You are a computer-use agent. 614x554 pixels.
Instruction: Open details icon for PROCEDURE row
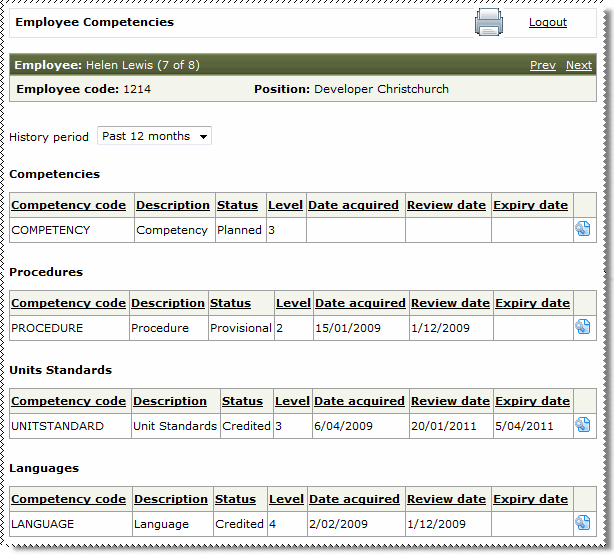pos(583,328)
